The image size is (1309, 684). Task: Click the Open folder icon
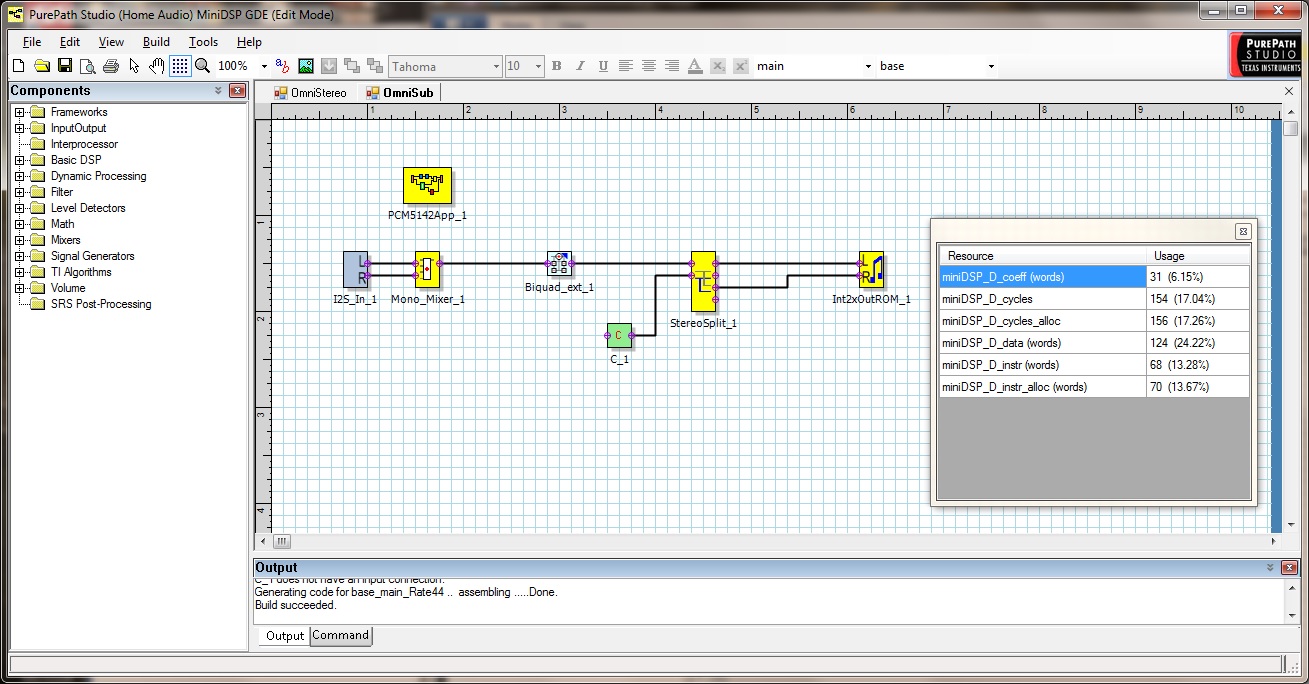point(42,66)
